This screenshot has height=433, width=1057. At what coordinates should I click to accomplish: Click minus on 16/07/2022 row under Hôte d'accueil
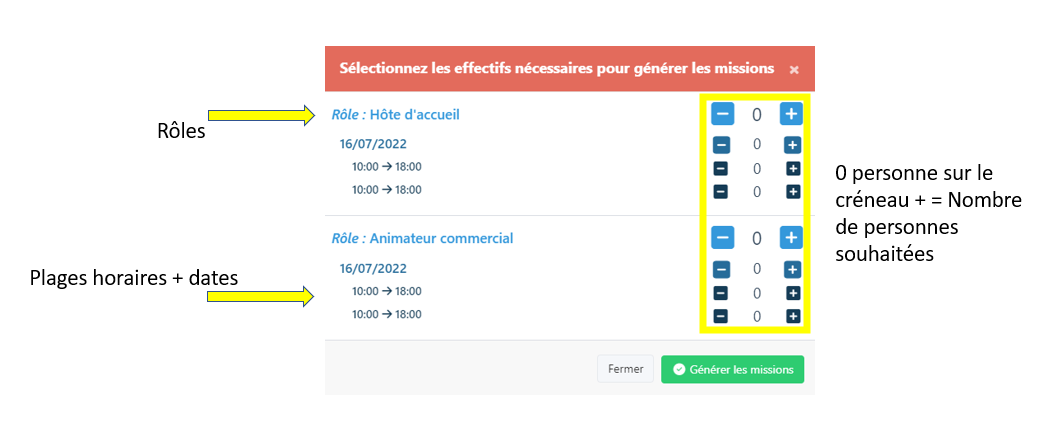720,145
